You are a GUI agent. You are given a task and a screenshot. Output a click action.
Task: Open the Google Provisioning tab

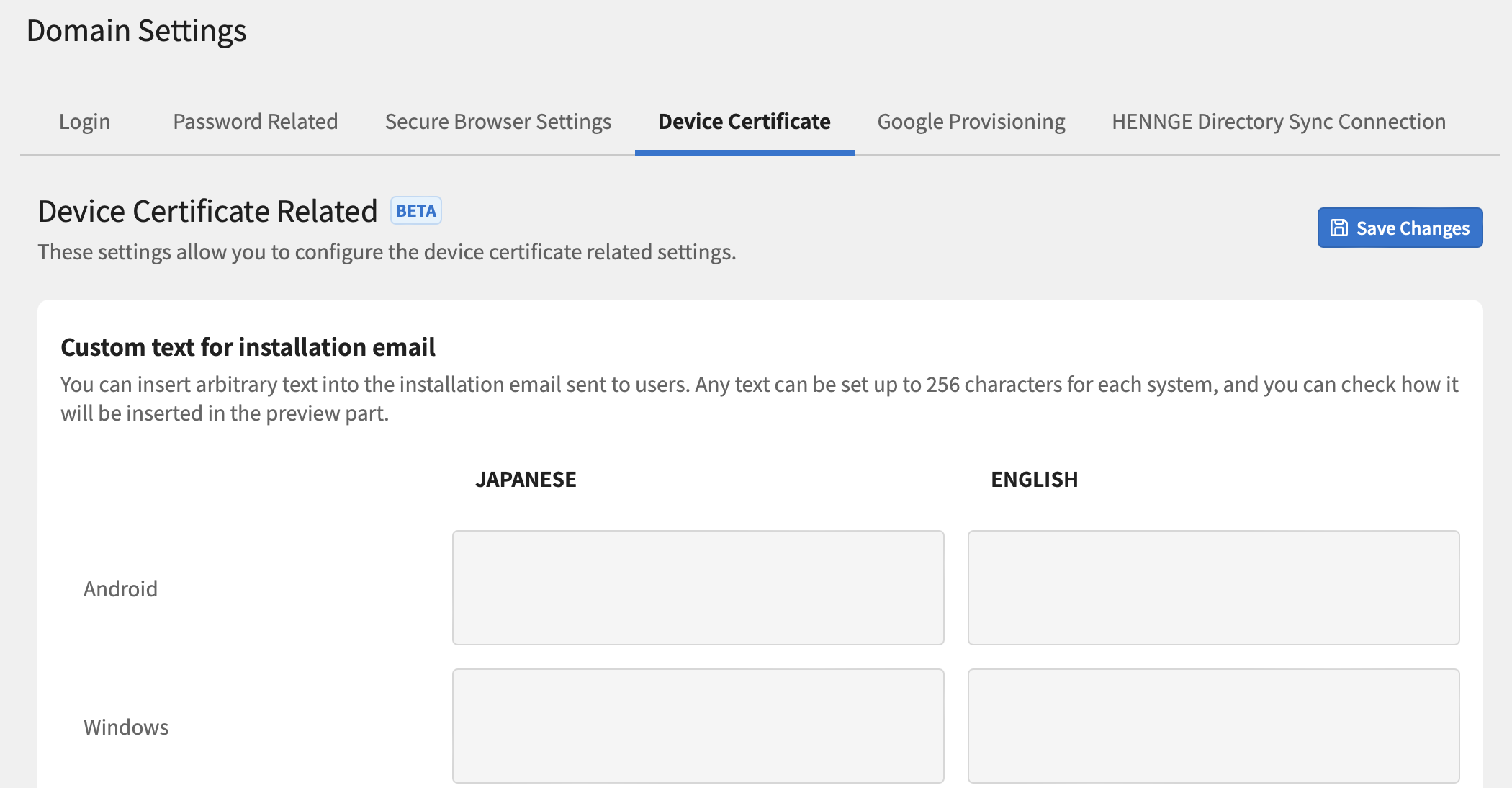971,122
